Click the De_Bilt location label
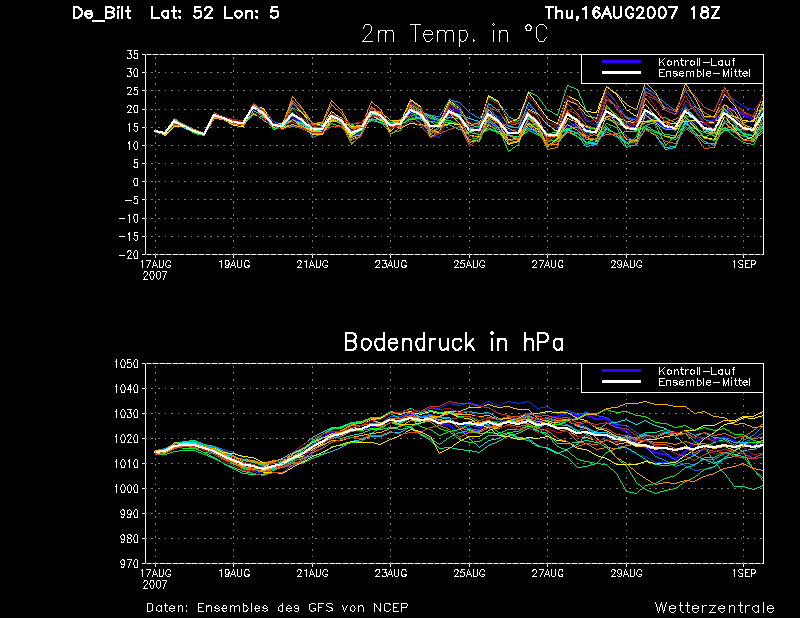The width and height of the screenshot is (800, 618). (x=102, y=13)
